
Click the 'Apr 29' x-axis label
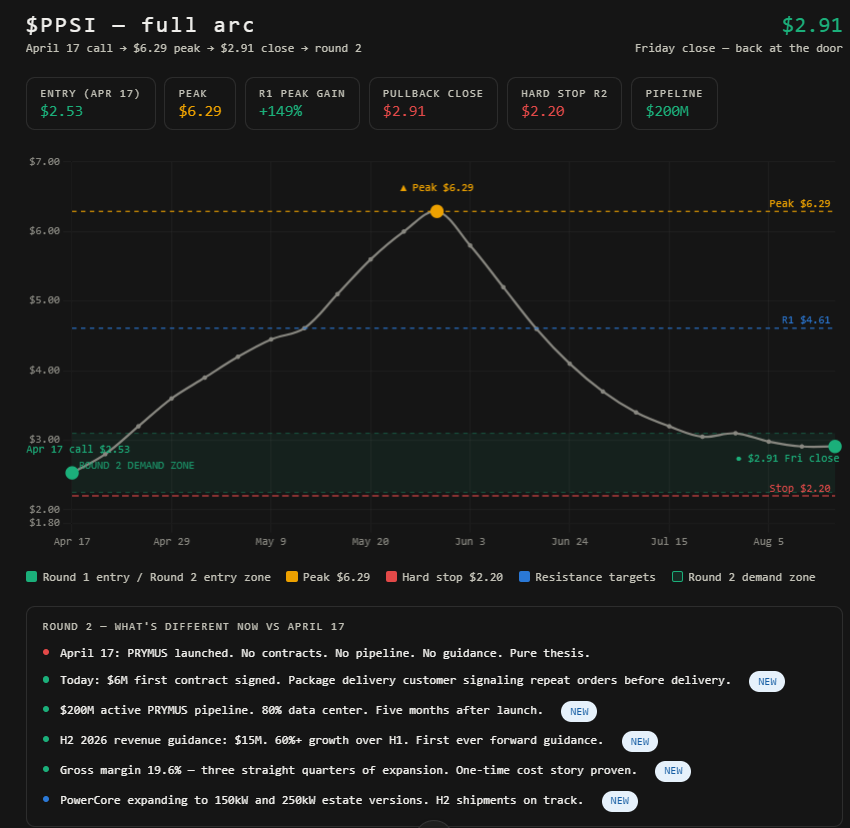click(x=171, y=541)
